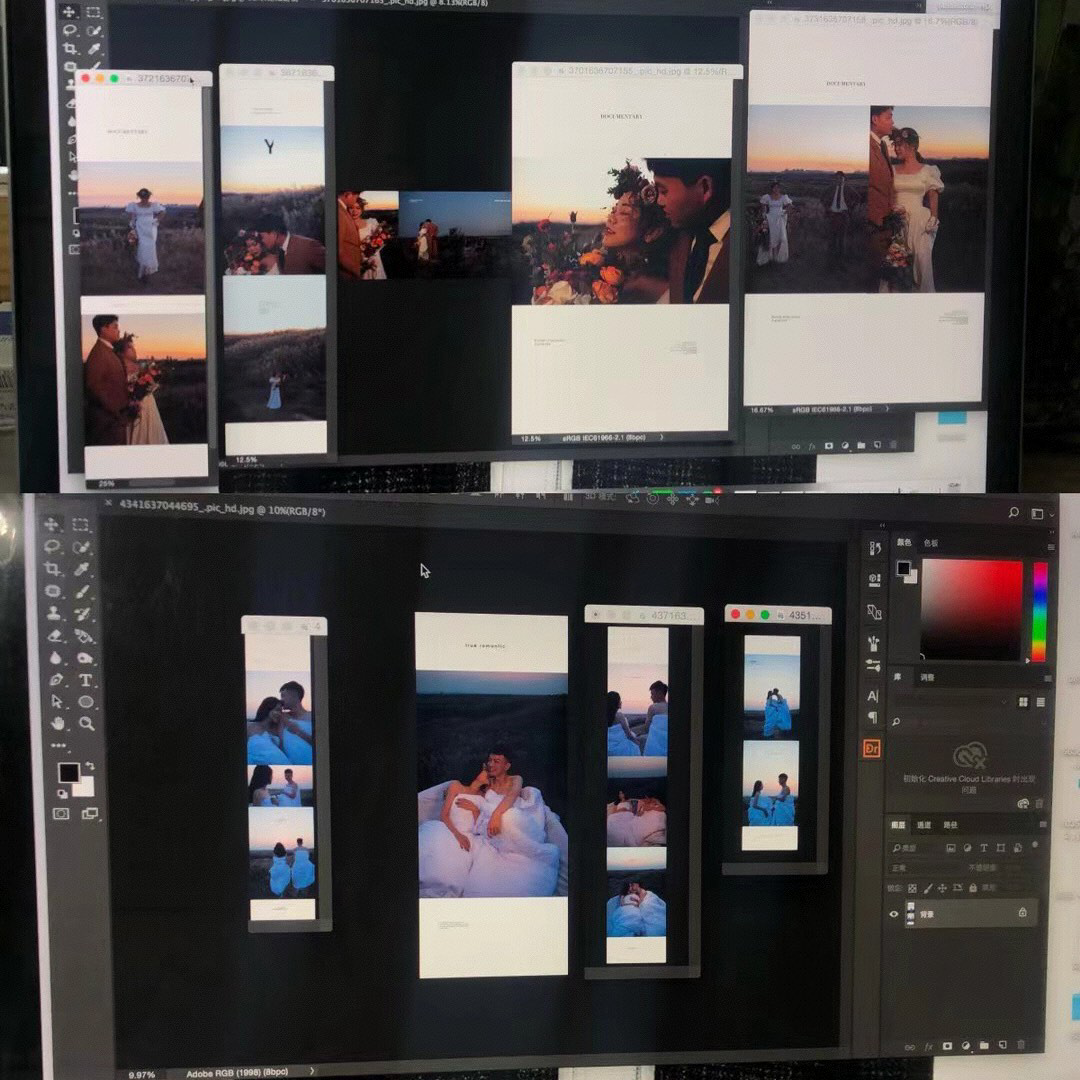Open the 正常 blend mode dropdown
Viewport: 1080px width, 1080px height.
pos(923,868)
